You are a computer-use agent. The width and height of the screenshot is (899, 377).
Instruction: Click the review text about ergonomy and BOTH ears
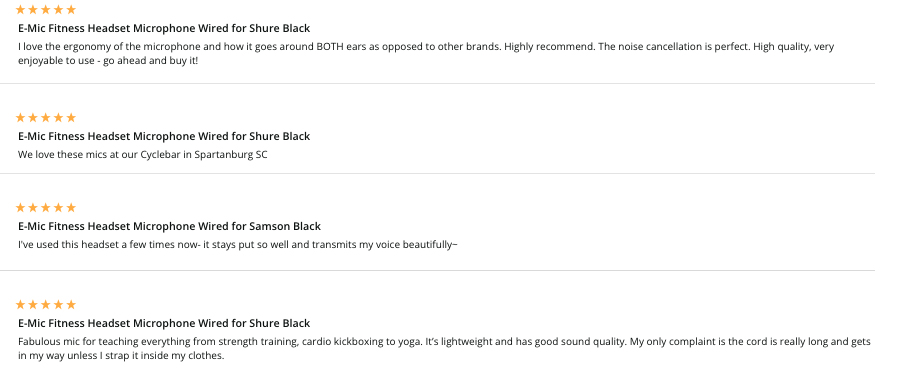426,53
